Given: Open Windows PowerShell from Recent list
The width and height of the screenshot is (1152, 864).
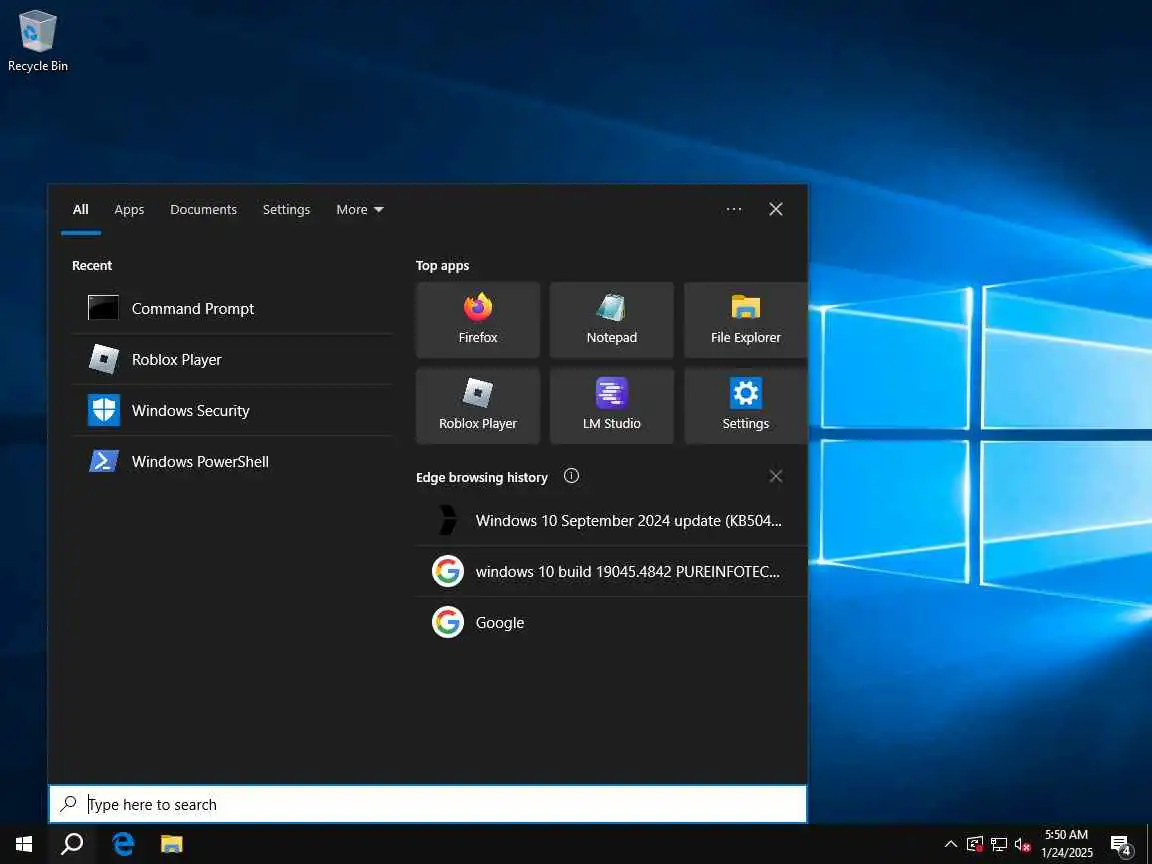Looking at the screenshot, I should pyautogui.click(x=232, y=461).
